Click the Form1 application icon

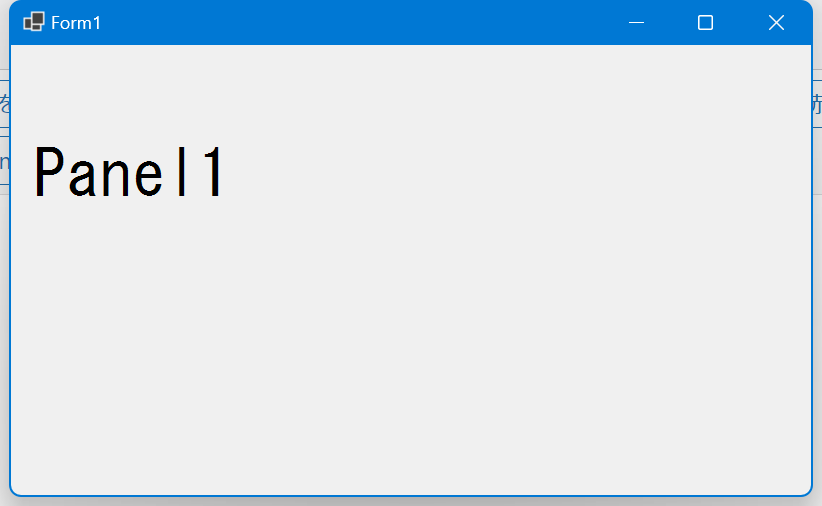pyautogui.click(x=34, y=22)
